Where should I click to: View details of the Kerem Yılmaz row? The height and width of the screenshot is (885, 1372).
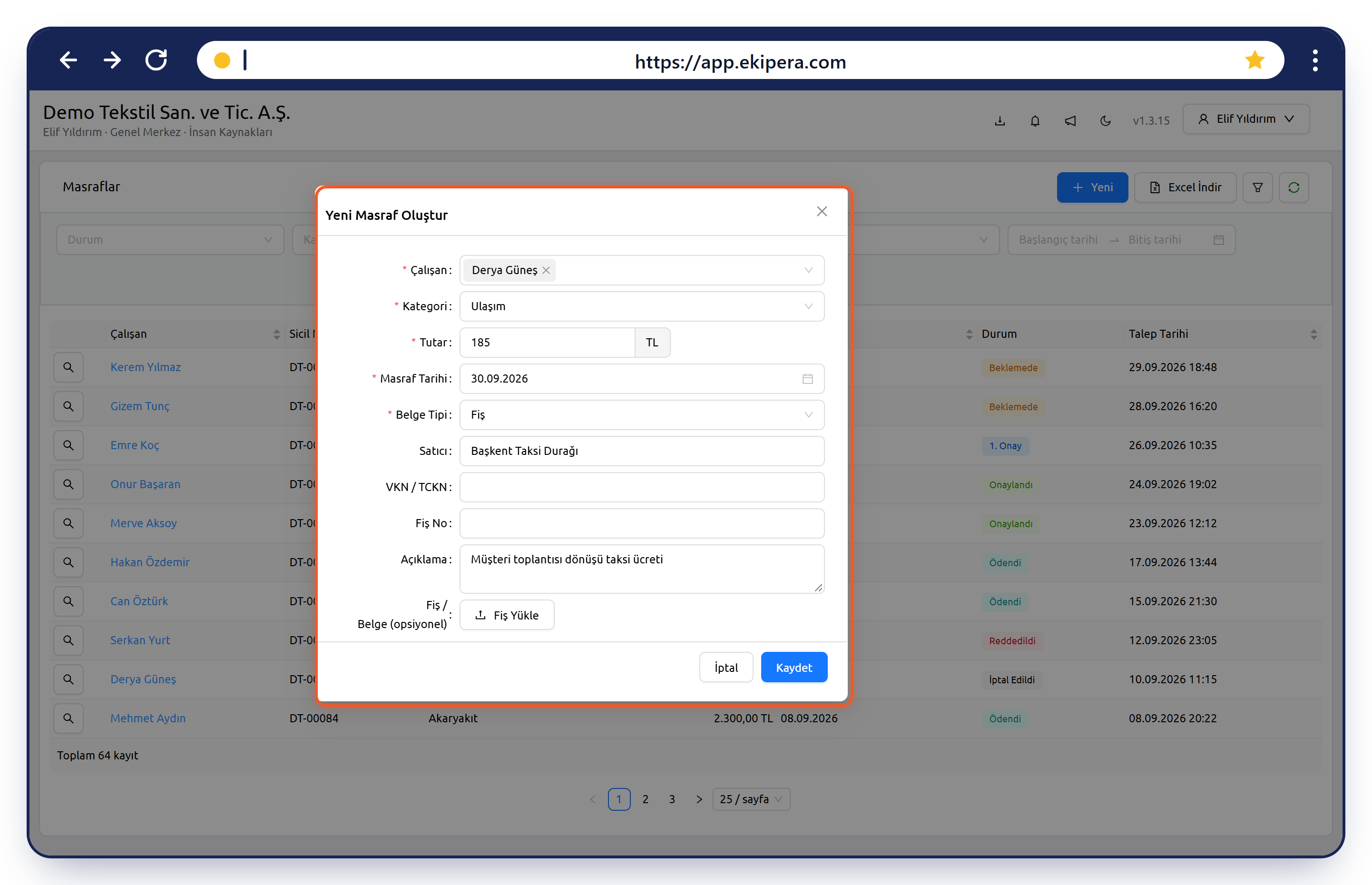69,367
